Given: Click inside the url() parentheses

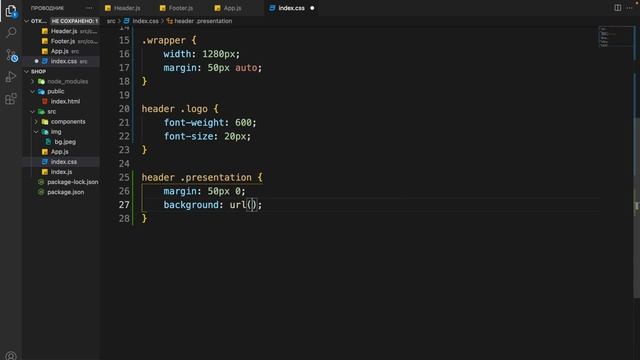Looking at the screenshot, I should [252, 205].
